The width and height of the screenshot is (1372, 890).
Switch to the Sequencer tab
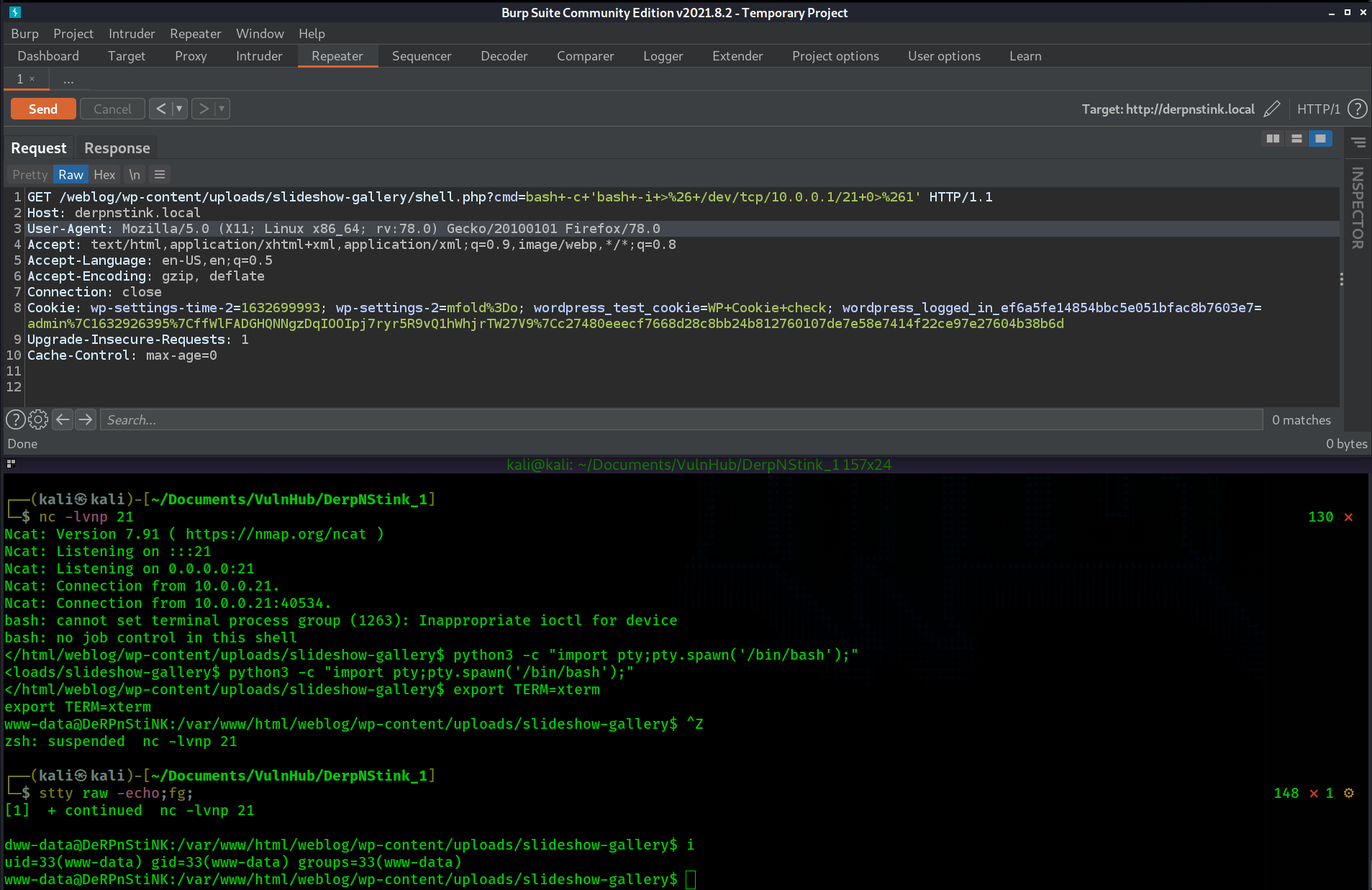(422, 56)
